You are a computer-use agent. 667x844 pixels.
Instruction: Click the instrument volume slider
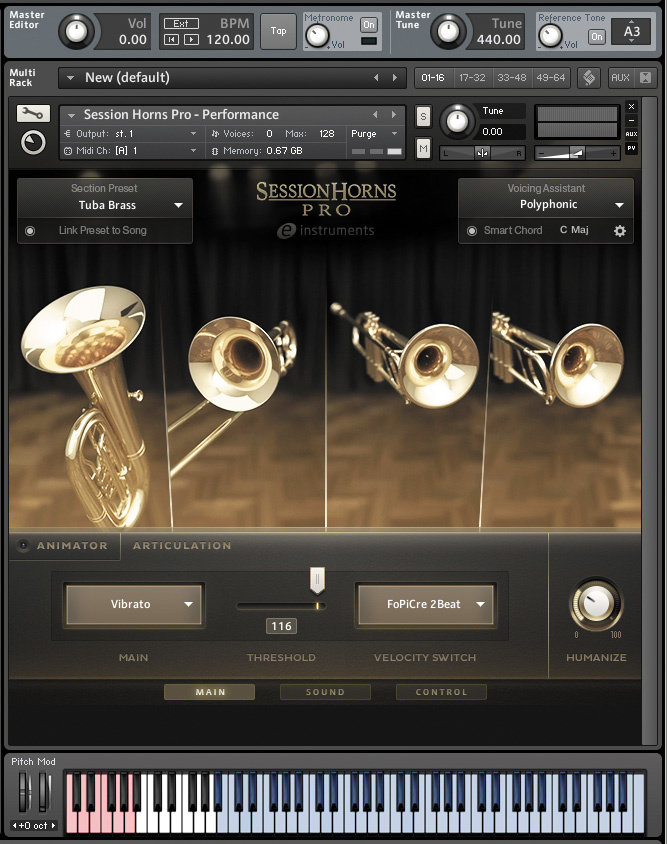pos(576,153)
